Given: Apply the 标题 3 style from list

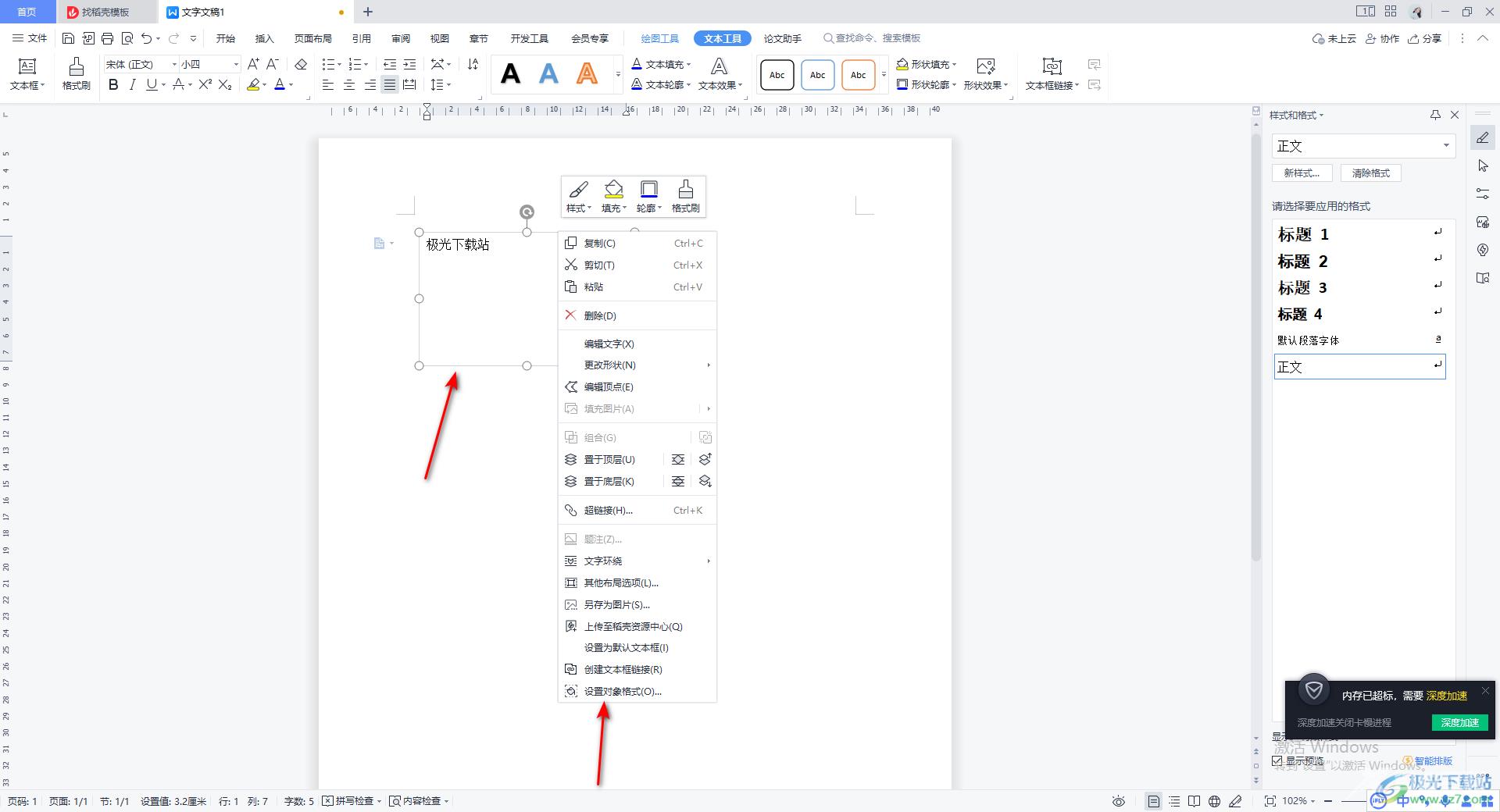Looking at the screenshot, I should tap(1359, 287).
